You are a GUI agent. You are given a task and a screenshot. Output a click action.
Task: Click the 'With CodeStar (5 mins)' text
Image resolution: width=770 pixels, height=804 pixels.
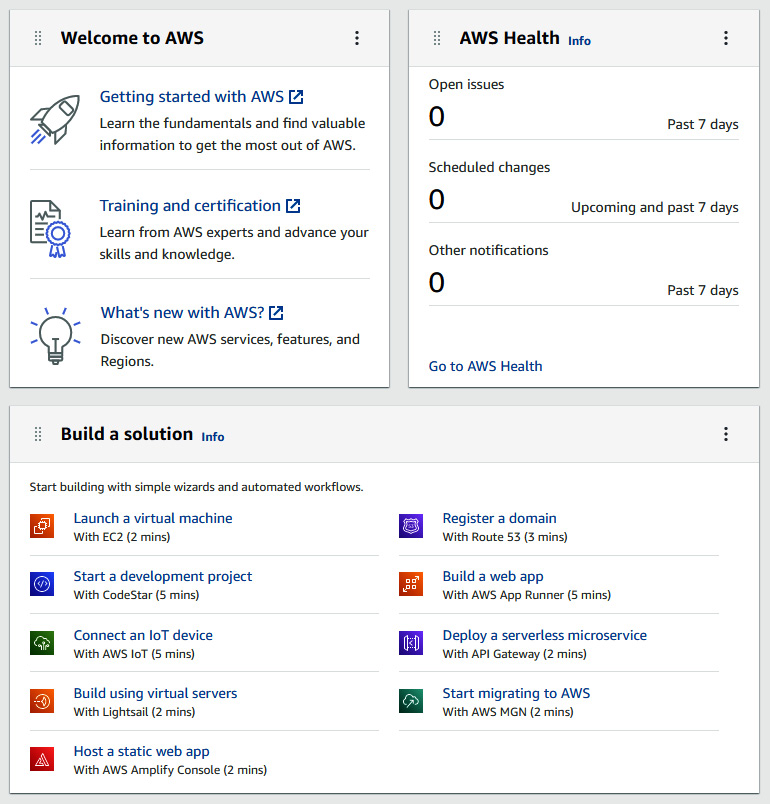click(136, 595)
